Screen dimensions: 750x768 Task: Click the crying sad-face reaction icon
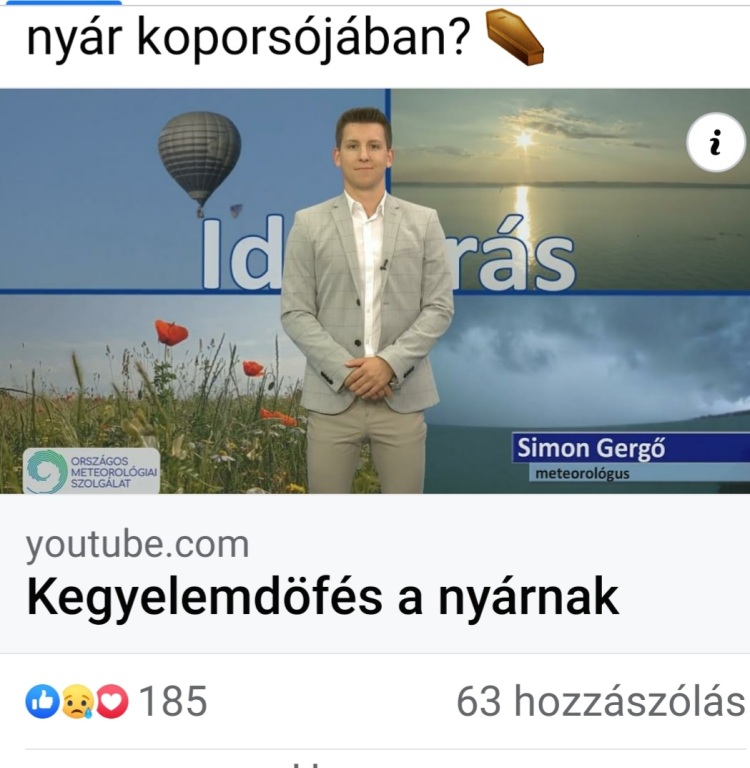(x=77, y=701)
